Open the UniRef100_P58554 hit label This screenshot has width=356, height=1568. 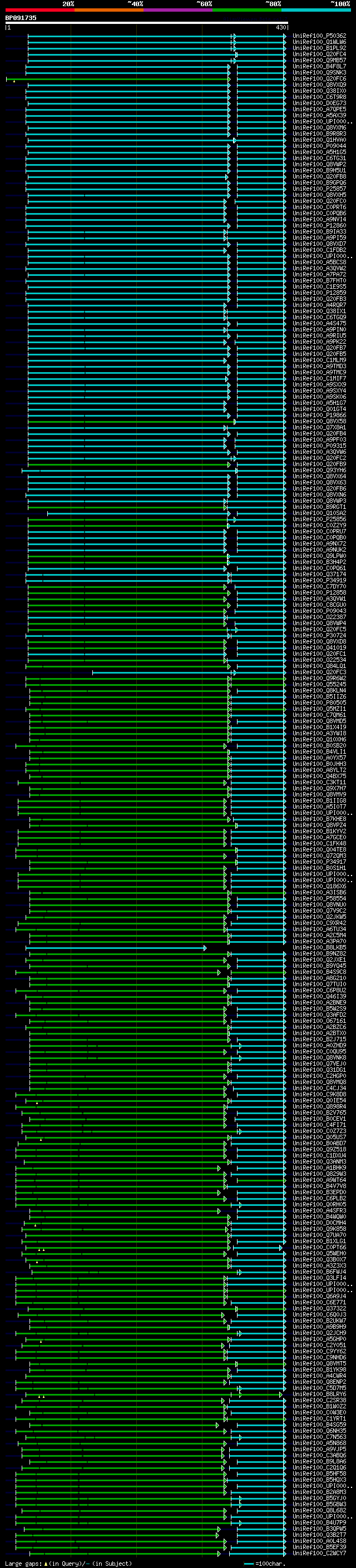coord(319,898)
